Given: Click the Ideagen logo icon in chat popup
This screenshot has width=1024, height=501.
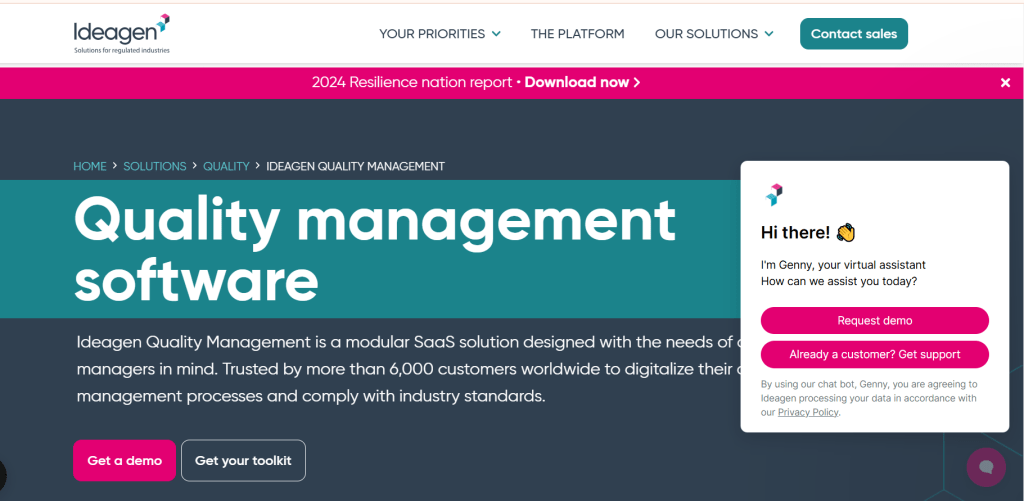Looking at the screenshot, I should (774, 194).
